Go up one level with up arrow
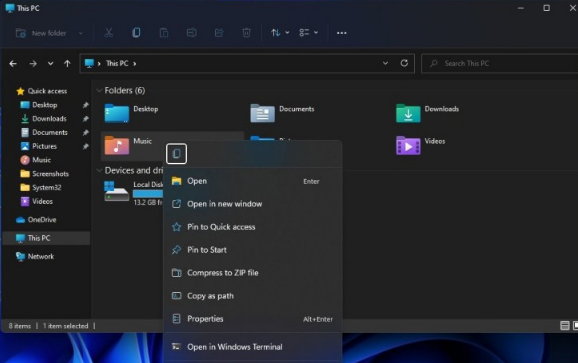 [67, 64]
